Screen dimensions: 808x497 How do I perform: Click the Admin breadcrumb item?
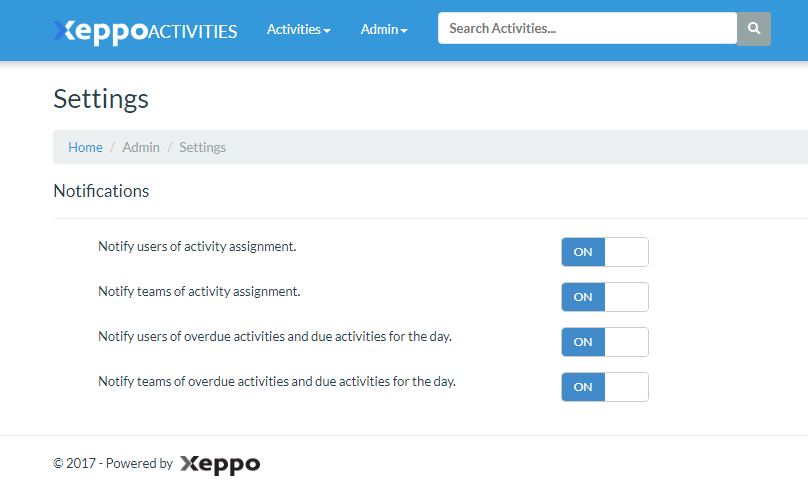click(141, 147)
